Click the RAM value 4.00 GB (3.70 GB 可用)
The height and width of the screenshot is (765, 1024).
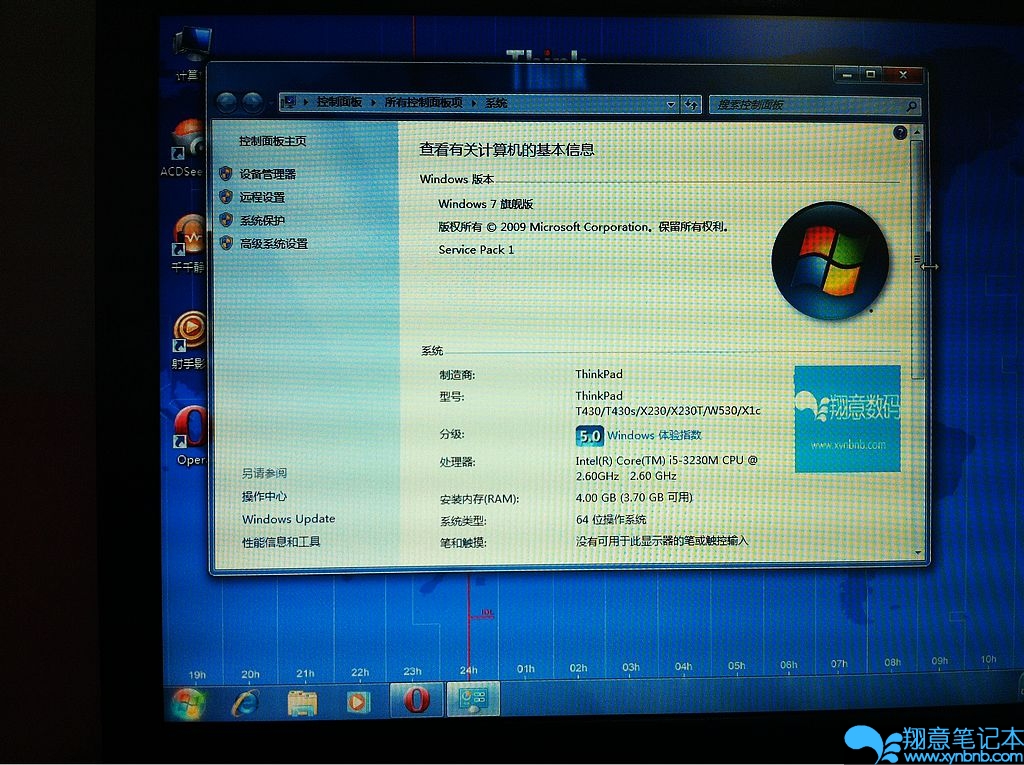(x=634, y=498)
